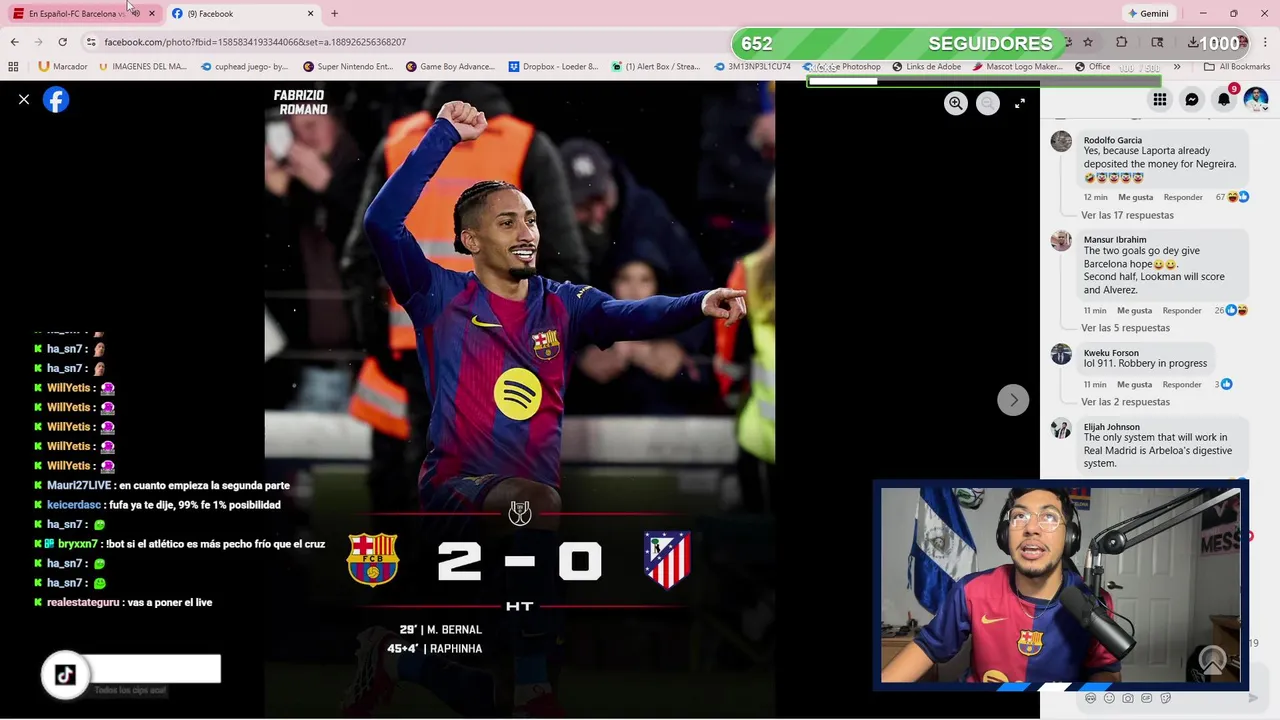Reload the Facebook page
The image size is (1280, 720).
[x=62, y=42]
